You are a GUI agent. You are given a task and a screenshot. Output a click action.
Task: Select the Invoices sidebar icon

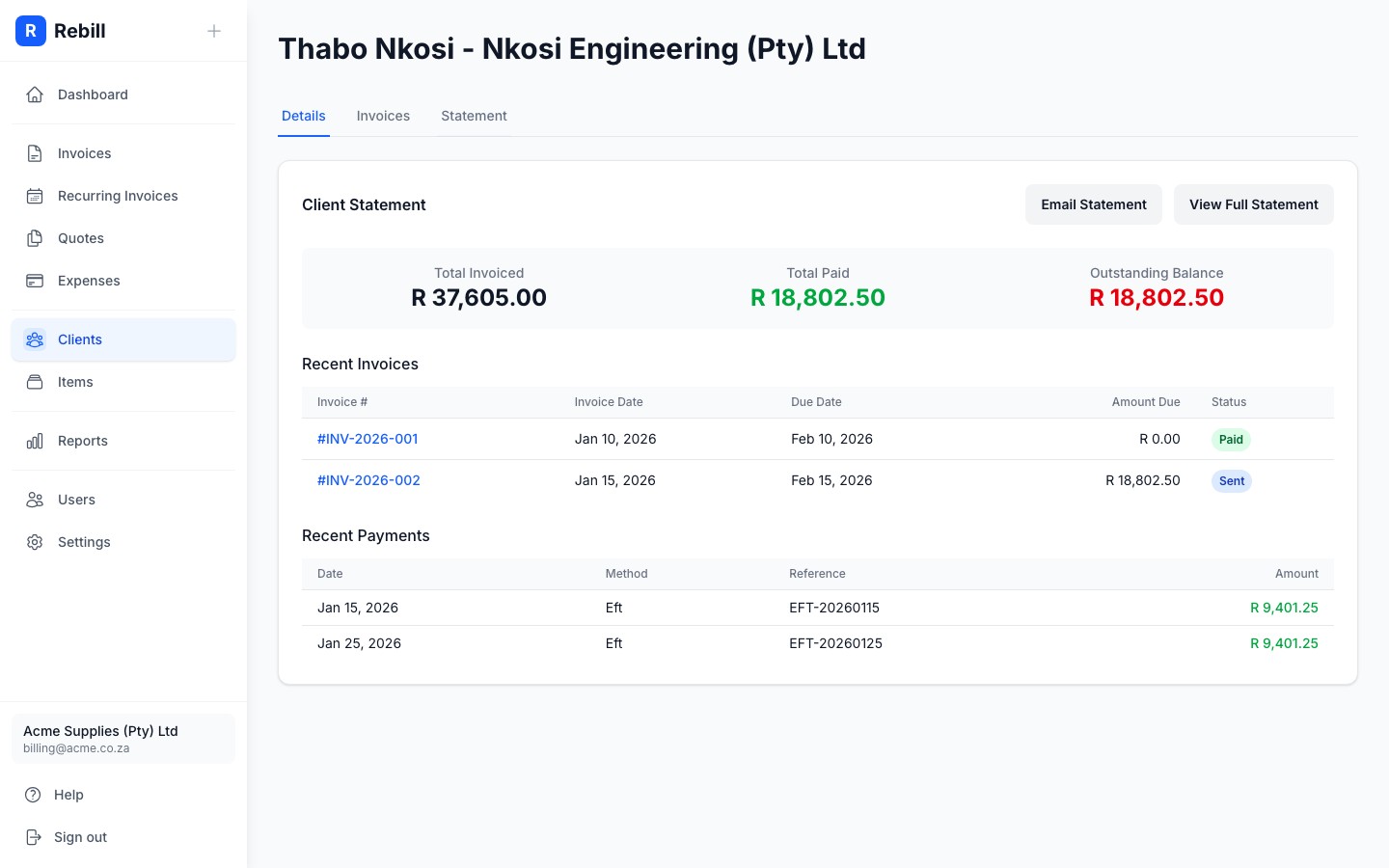pos(35,153)
